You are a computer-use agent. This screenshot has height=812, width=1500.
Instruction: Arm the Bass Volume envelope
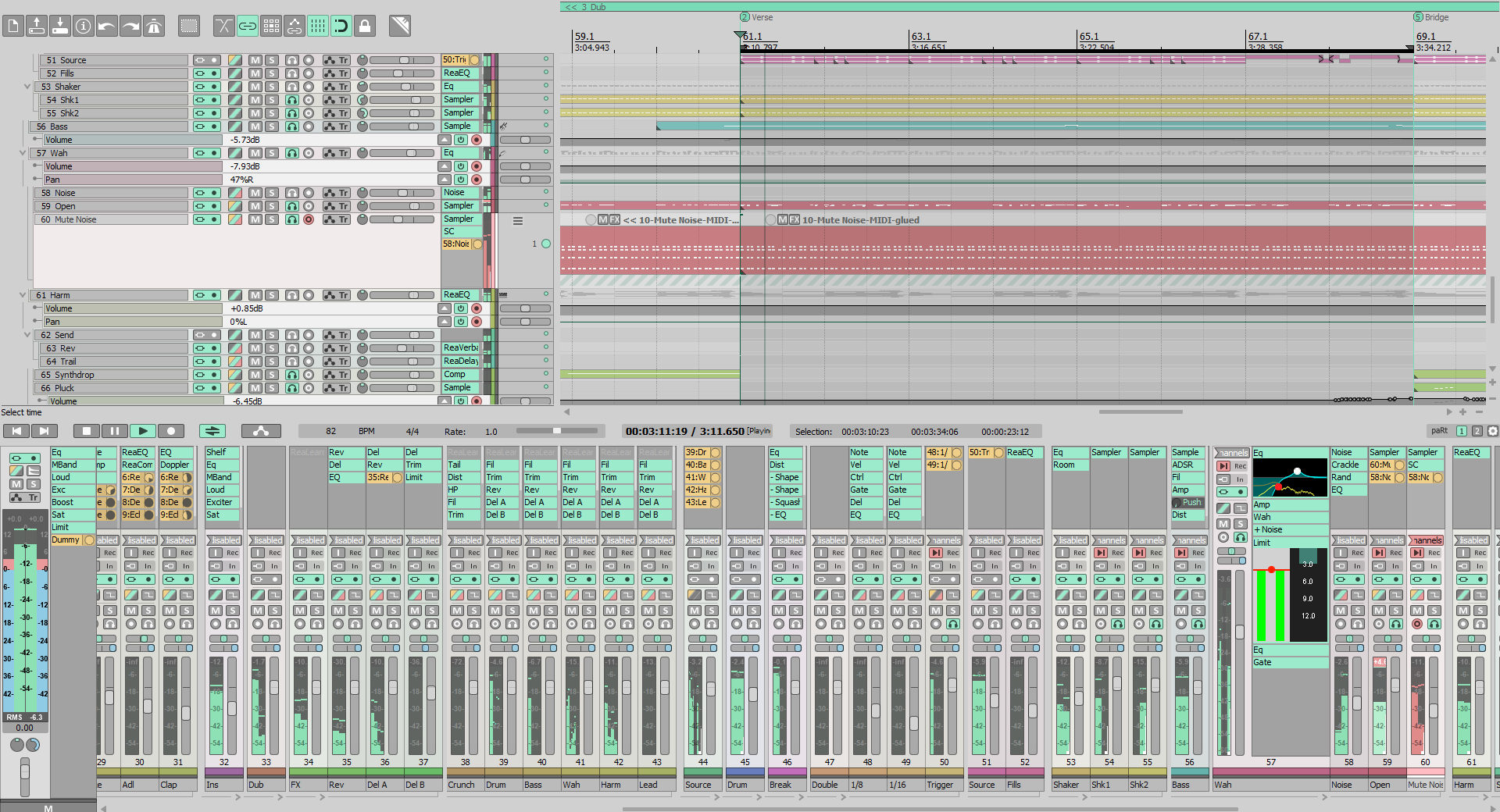coord(476,140)
